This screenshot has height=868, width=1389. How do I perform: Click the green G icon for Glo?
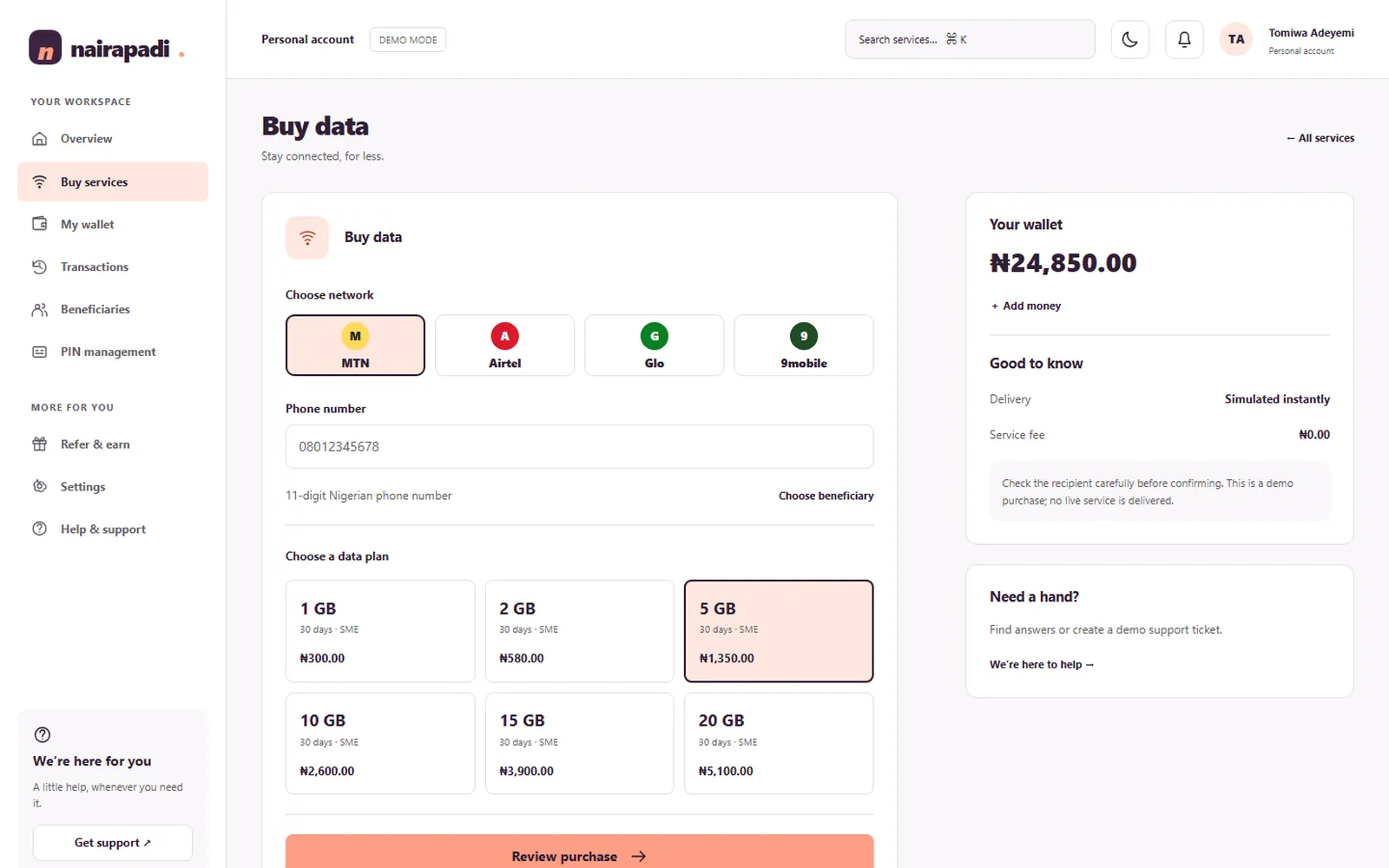655,336
